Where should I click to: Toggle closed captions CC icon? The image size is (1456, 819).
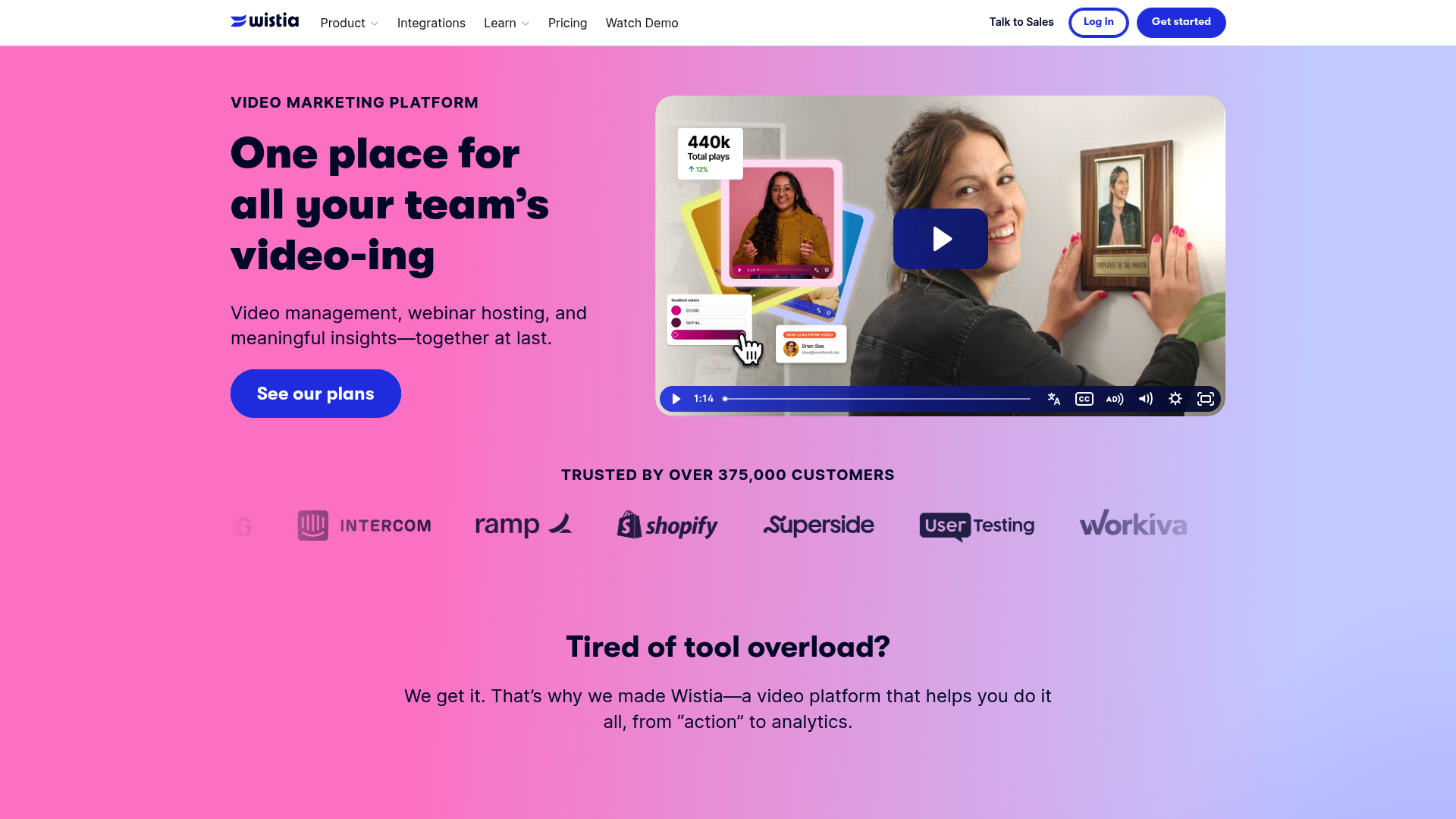[x=1084, y=399]
